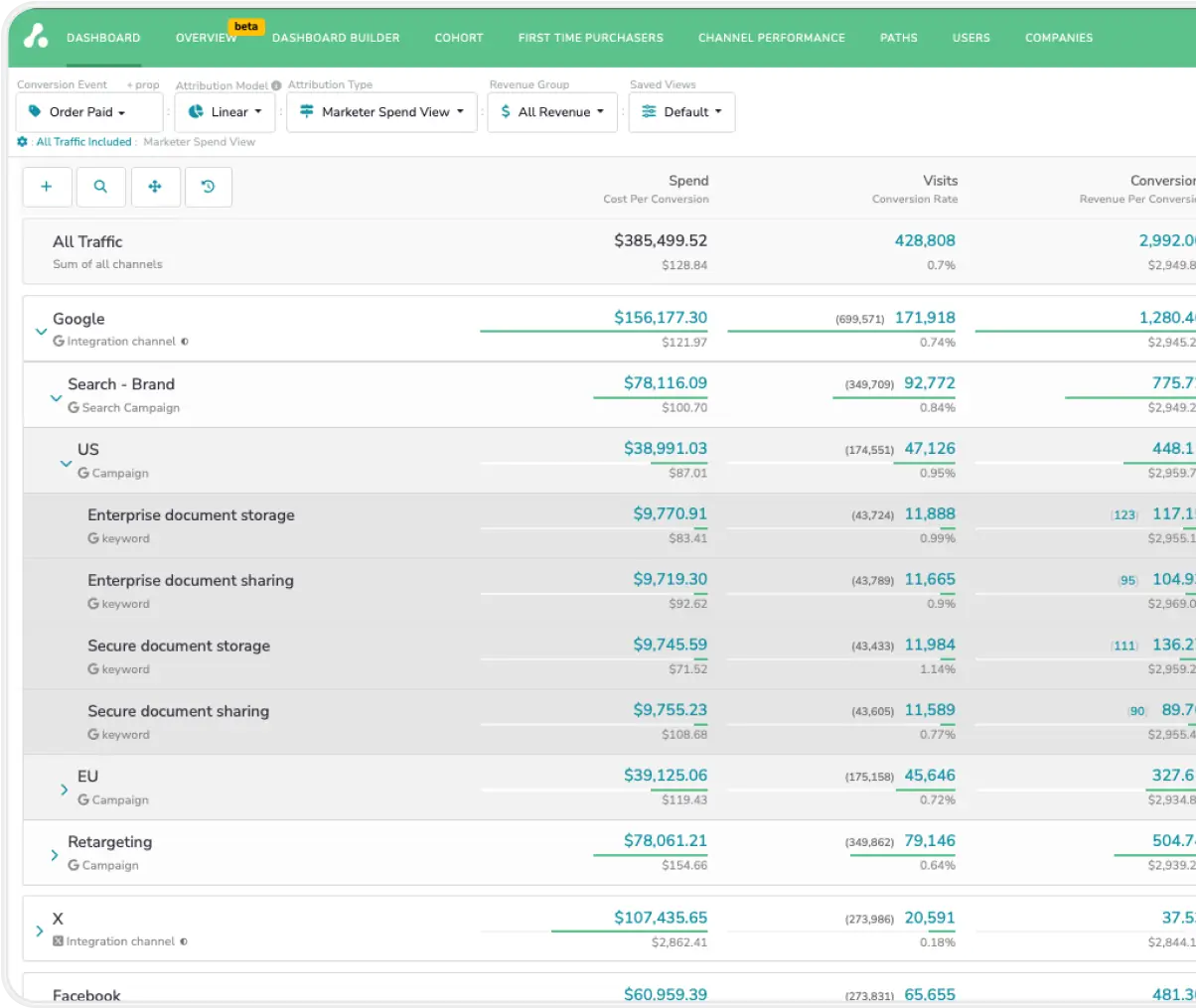Expand the EU campaign row
This screenshot has width=1196, height=1008.
click(x=65, y=790)
